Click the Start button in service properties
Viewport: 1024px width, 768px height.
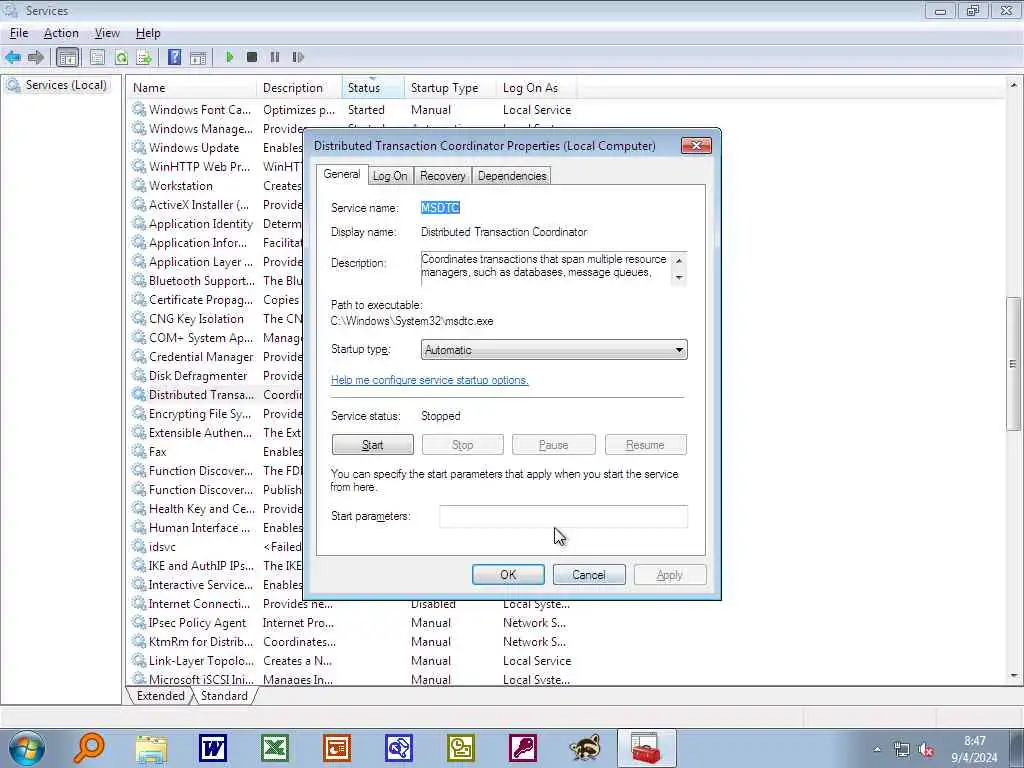click(372, 445)
